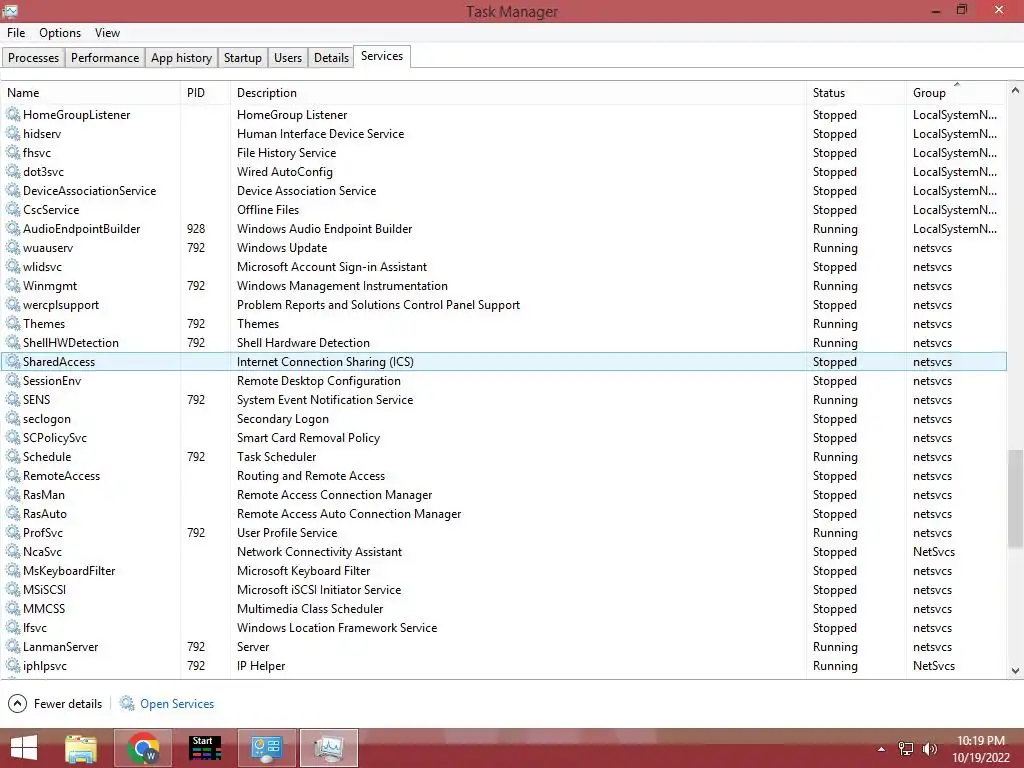1024x768 pixels.
Task: Click the gear icon next to Open Services
Action: (x=127, y=703)
